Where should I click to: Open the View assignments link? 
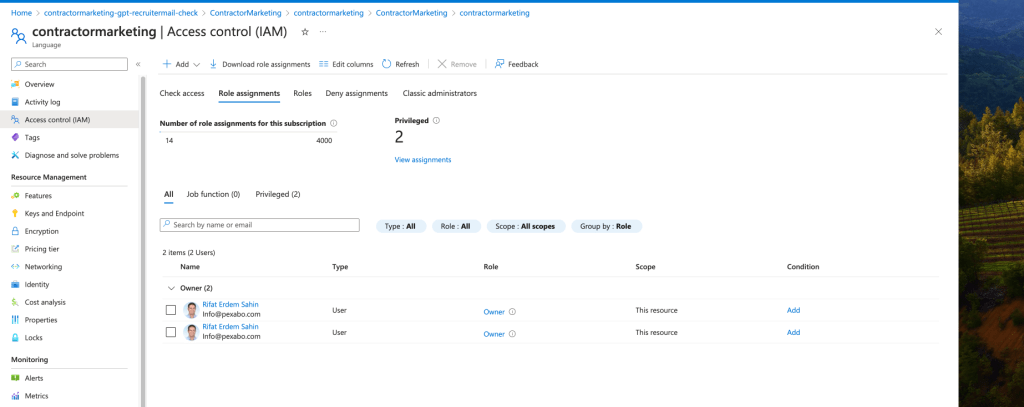pos(423,159)
